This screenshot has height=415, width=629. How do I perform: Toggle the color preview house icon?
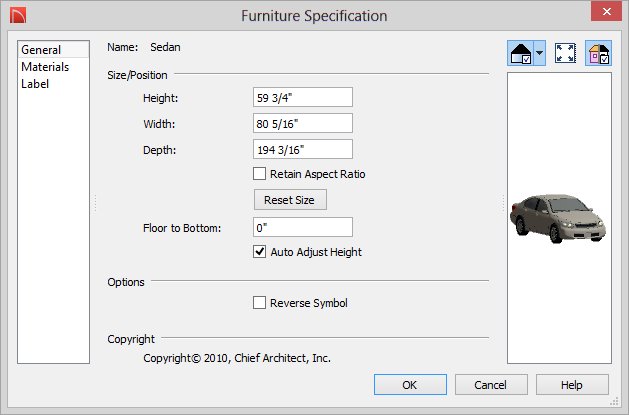click(x=599, y=53)
